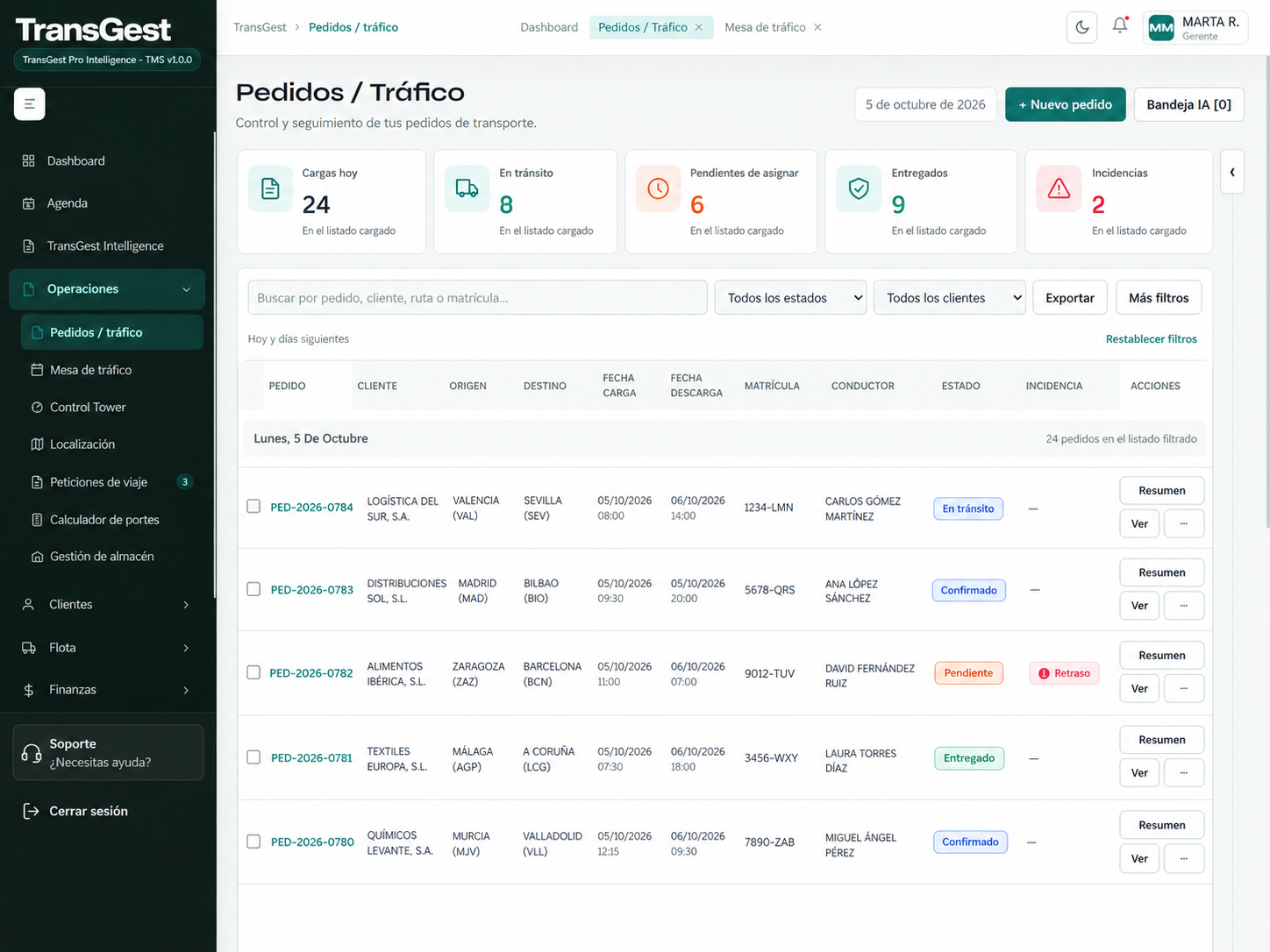
Task: Click the Exportar button
Action: pyautogui.click(x=1070, y=298)
